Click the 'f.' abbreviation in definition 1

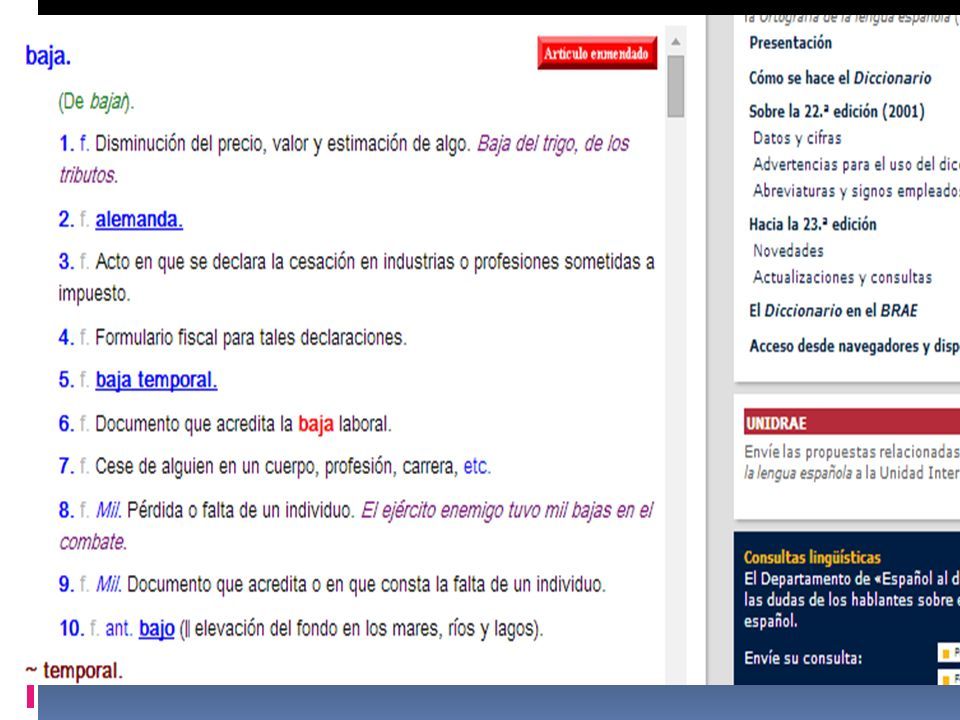(x=84, y=143)
